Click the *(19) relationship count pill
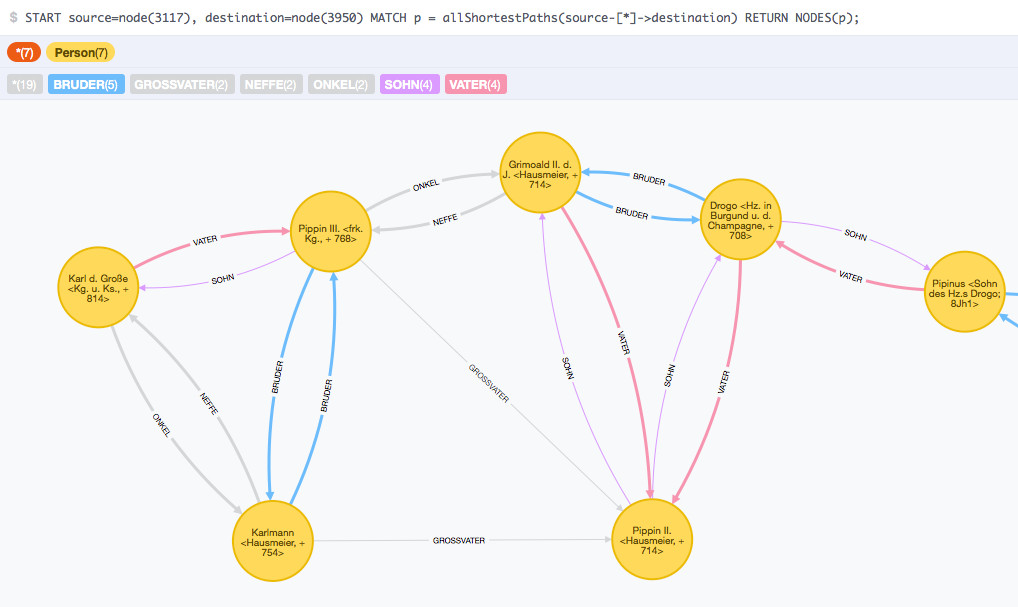 pos(24,85)
